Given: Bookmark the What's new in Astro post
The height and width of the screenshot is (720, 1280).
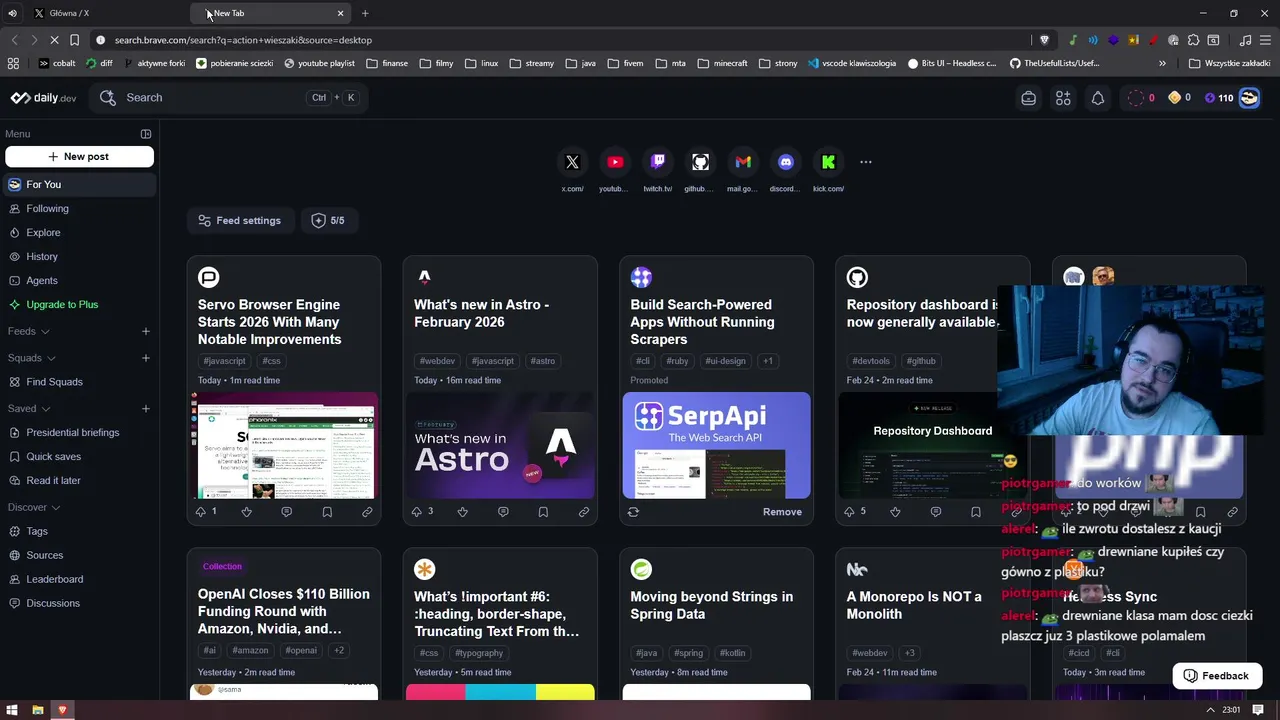Looking at the screenshot, I should [x=543, y=512].
